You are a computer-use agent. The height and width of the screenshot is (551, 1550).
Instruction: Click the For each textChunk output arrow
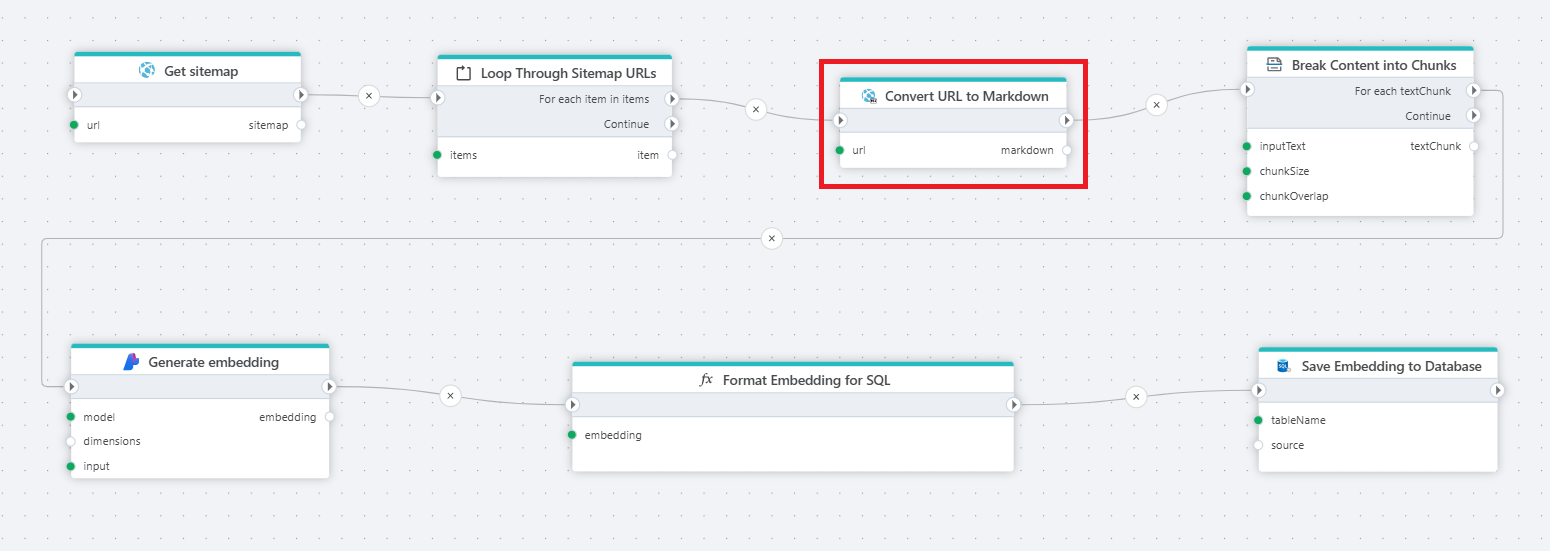pyautogui.click(x=1473, y=91)
